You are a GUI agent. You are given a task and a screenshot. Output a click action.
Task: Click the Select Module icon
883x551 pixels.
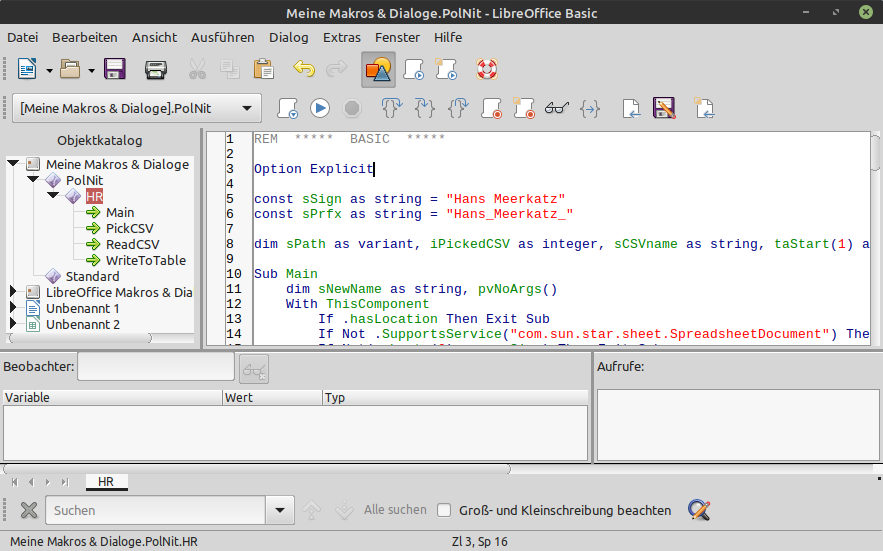click(446, 69)
